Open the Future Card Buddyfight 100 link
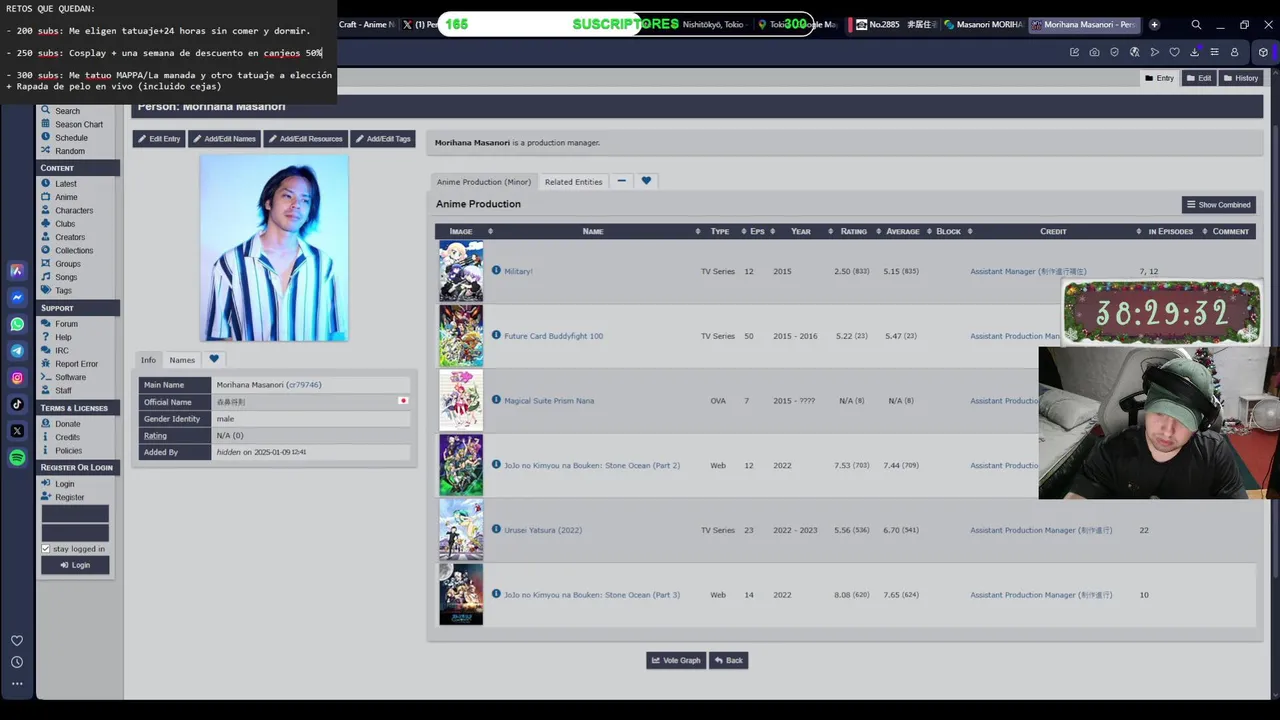Viewport: 1280px width, 720px height. pyautogui.click(x=553, y=336)
